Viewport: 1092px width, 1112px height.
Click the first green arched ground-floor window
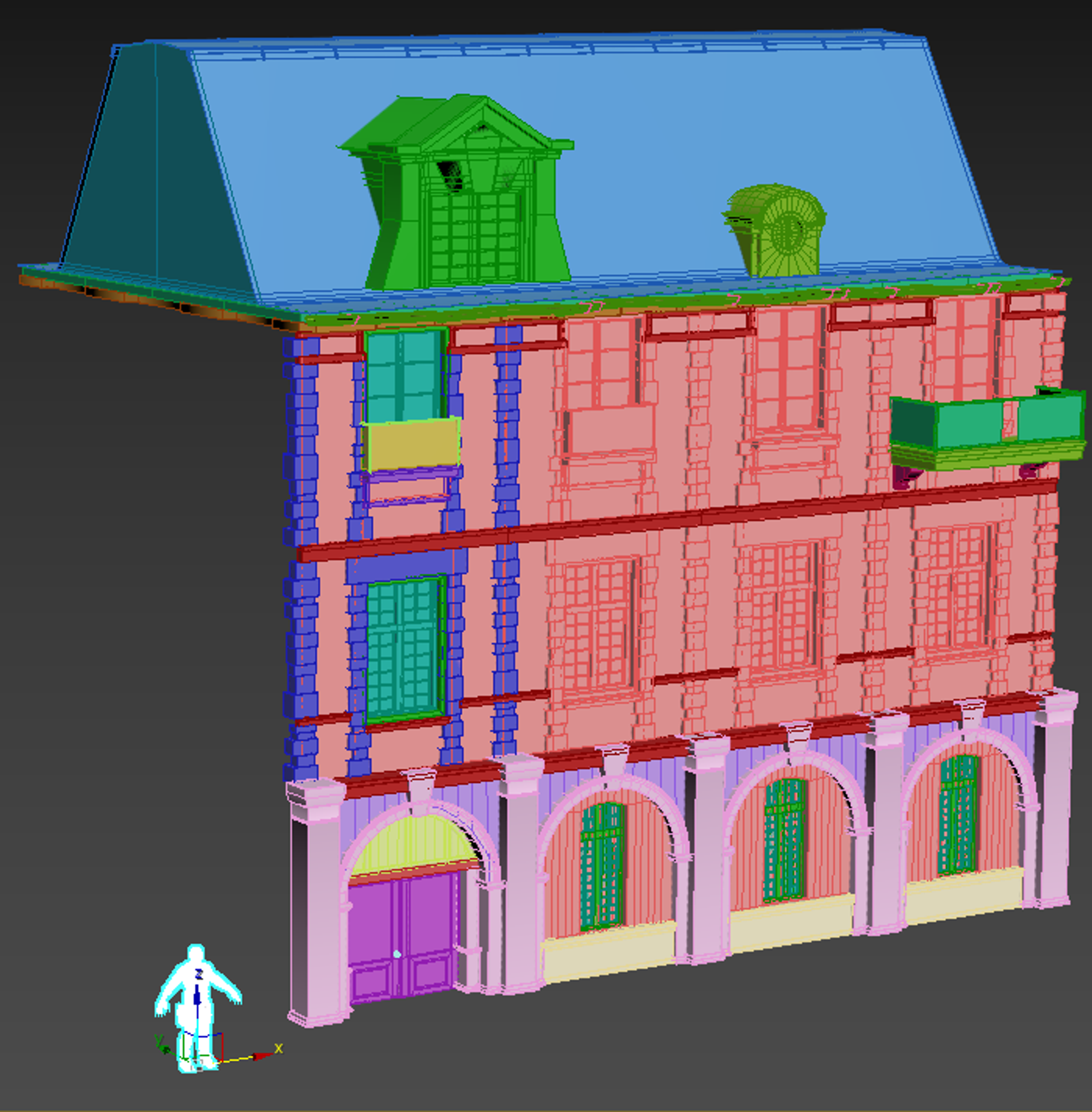point(602,866)
